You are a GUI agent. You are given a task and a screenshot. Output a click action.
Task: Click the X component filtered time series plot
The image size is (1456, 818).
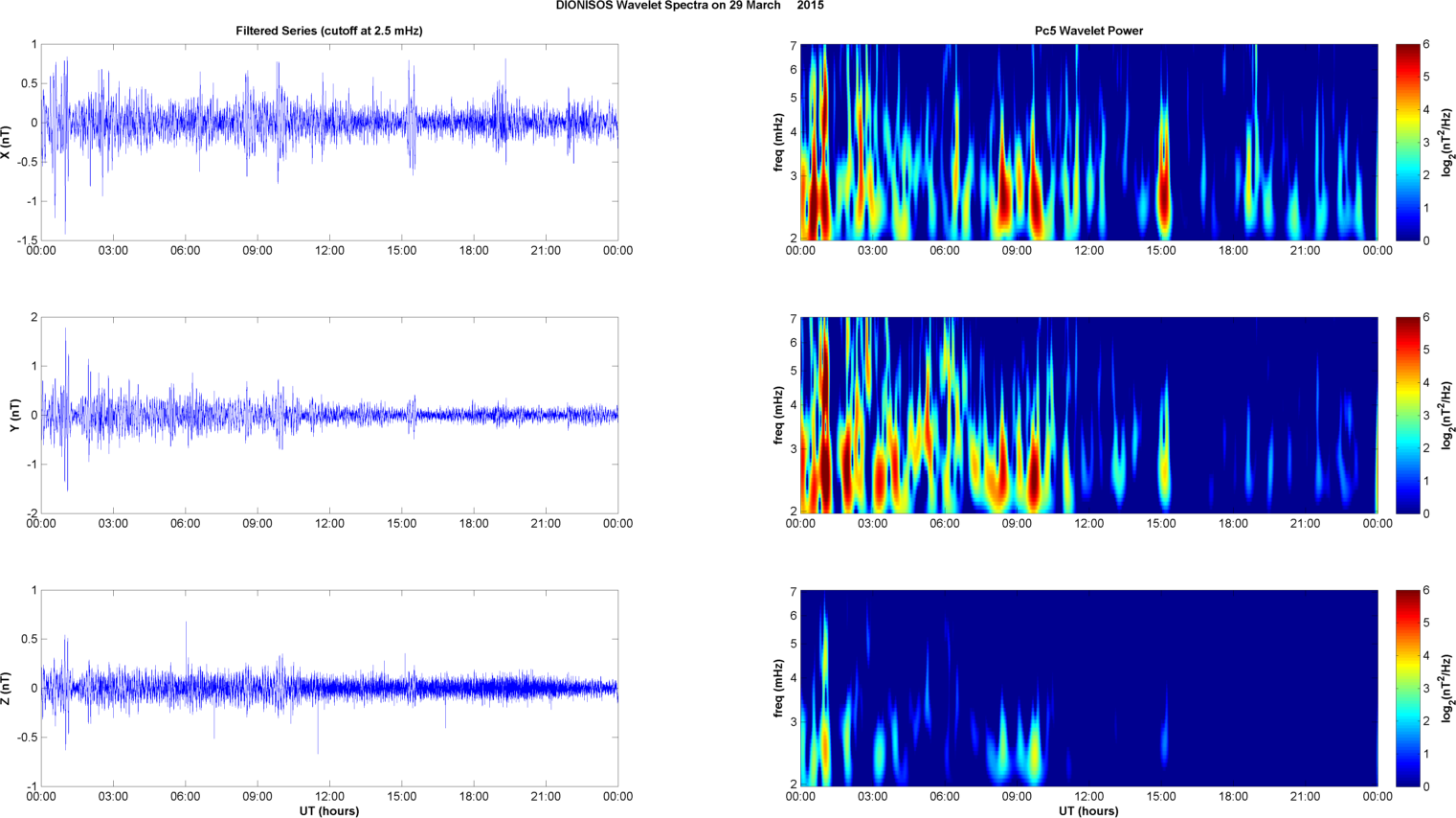(329, 142)
